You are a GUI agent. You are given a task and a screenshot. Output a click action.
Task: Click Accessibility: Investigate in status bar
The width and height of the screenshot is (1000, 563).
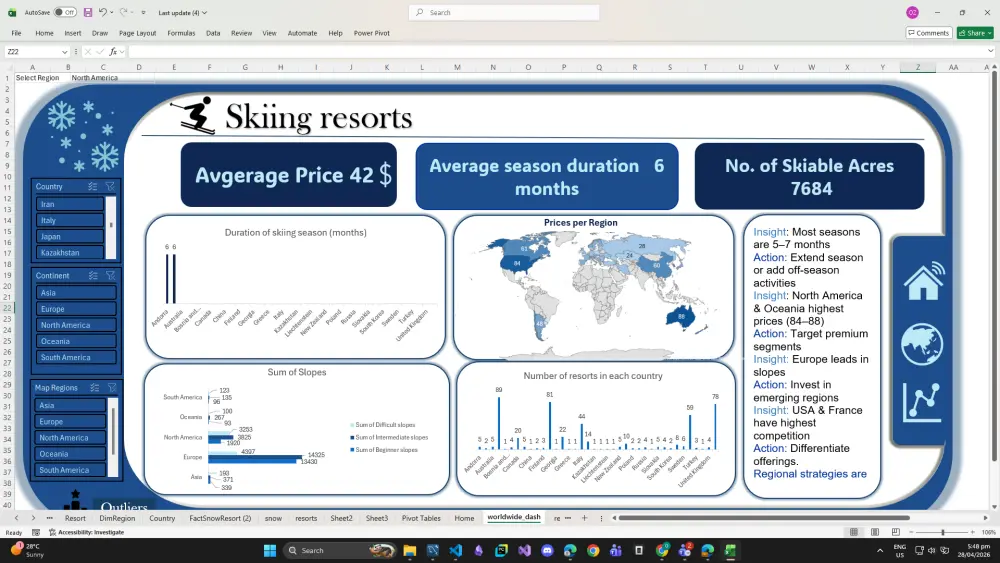coord(86,532)
